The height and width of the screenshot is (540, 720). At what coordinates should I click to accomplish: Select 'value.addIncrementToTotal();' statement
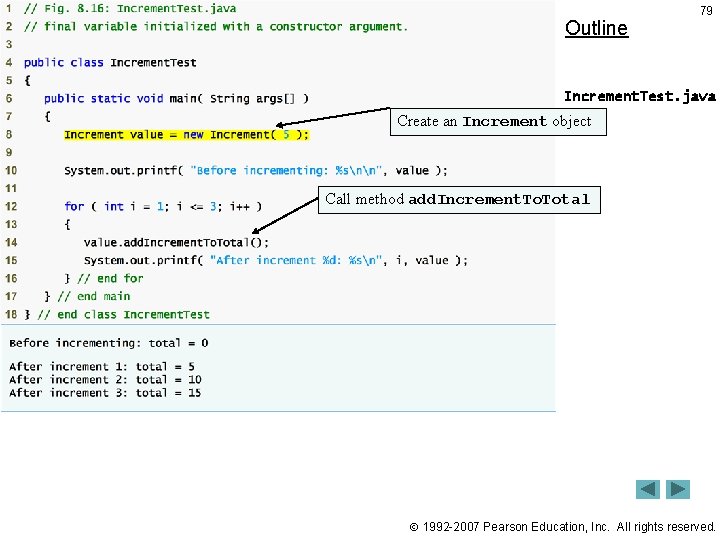click(x=176, y=242)
